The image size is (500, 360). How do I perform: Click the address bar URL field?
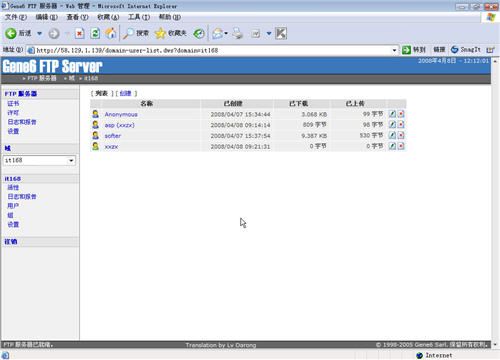(x=210, y=50)
